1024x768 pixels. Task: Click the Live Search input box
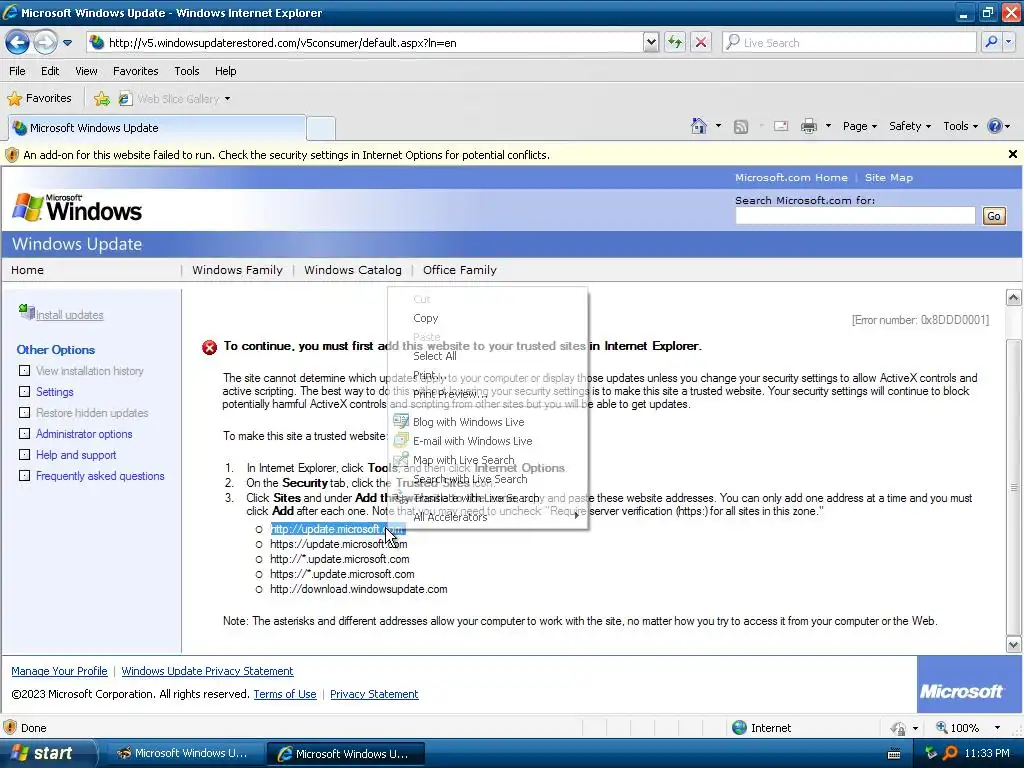click(x=850, y=42)
